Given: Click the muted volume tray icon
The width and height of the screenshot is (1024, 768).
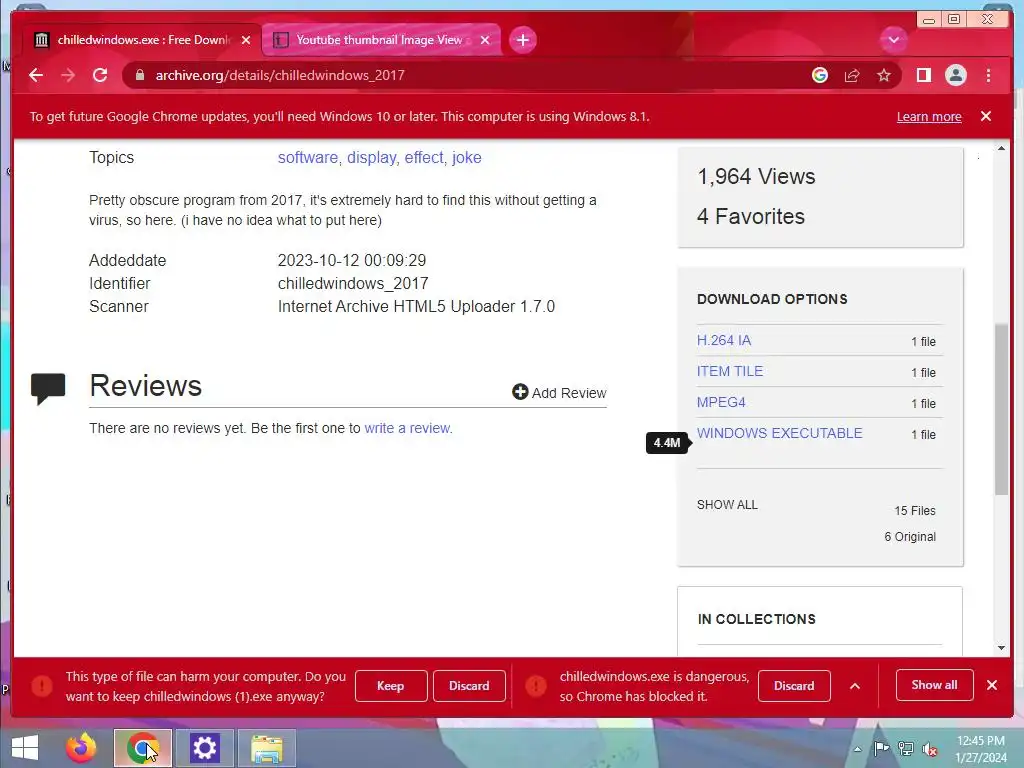Looking at the screenshot, I should click(930, 749).
